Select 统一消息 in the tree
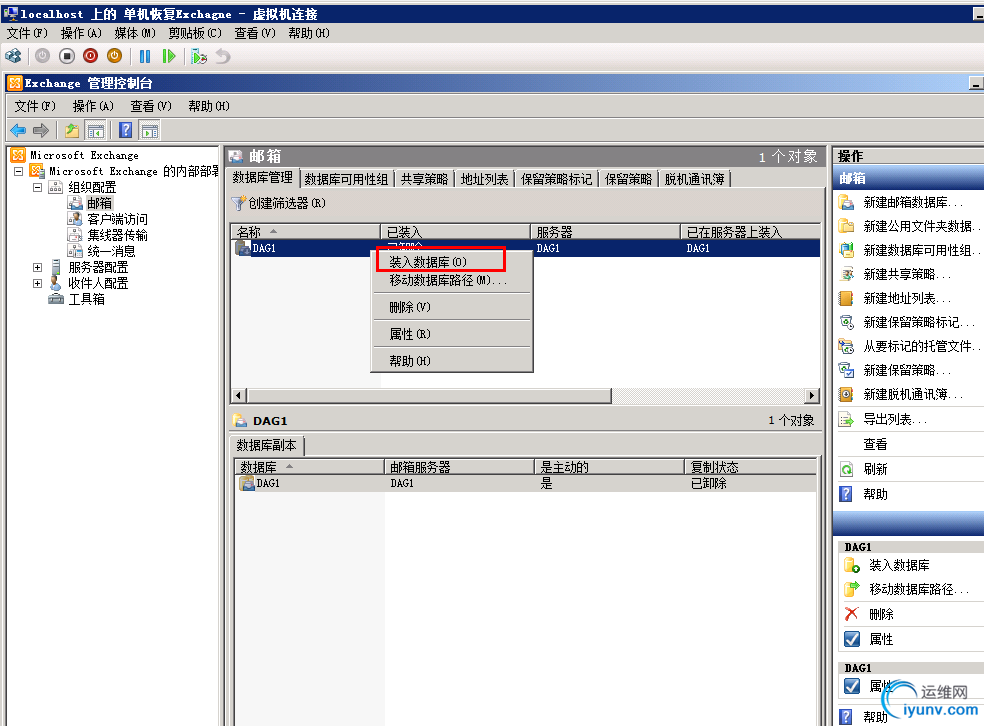Viewport: 984px width, 726px height. click(111, 251)
